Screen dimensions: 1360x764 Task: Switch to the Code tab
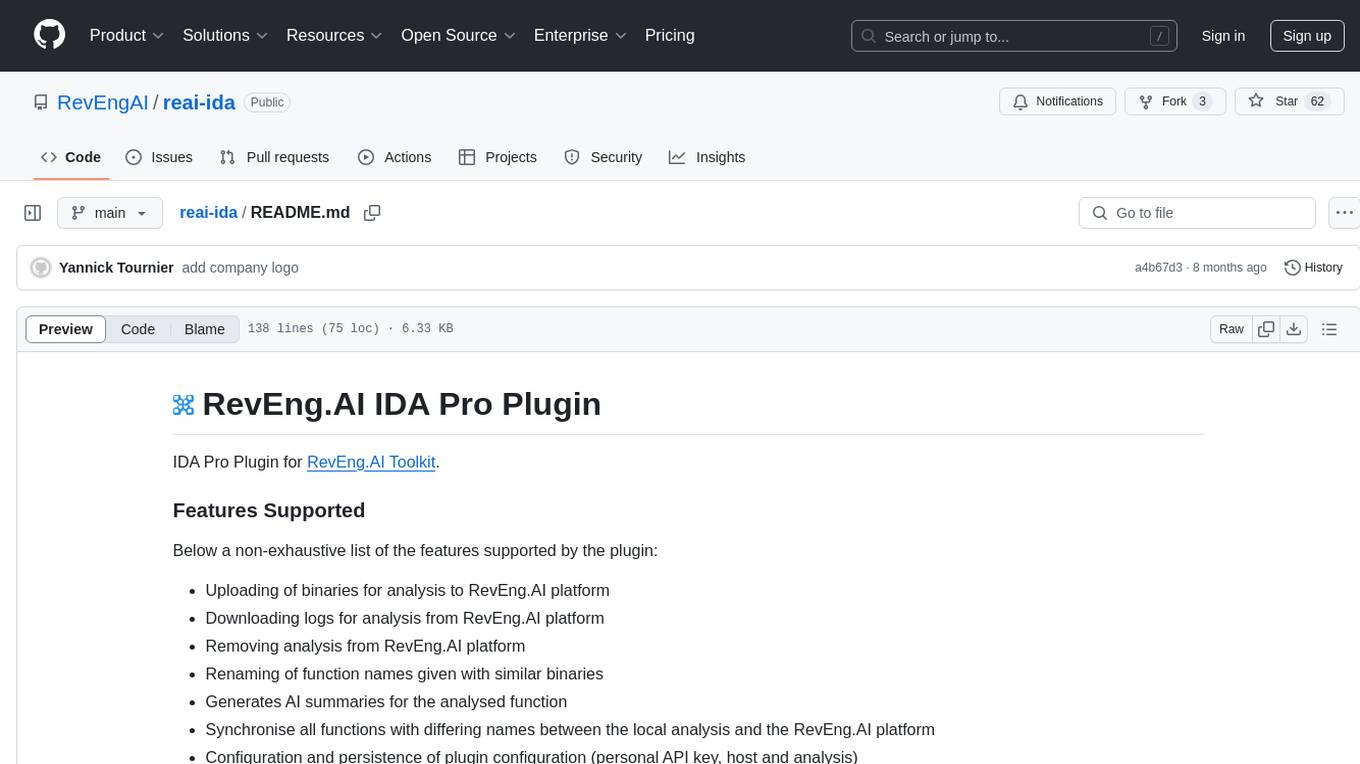tap(71, 157)
